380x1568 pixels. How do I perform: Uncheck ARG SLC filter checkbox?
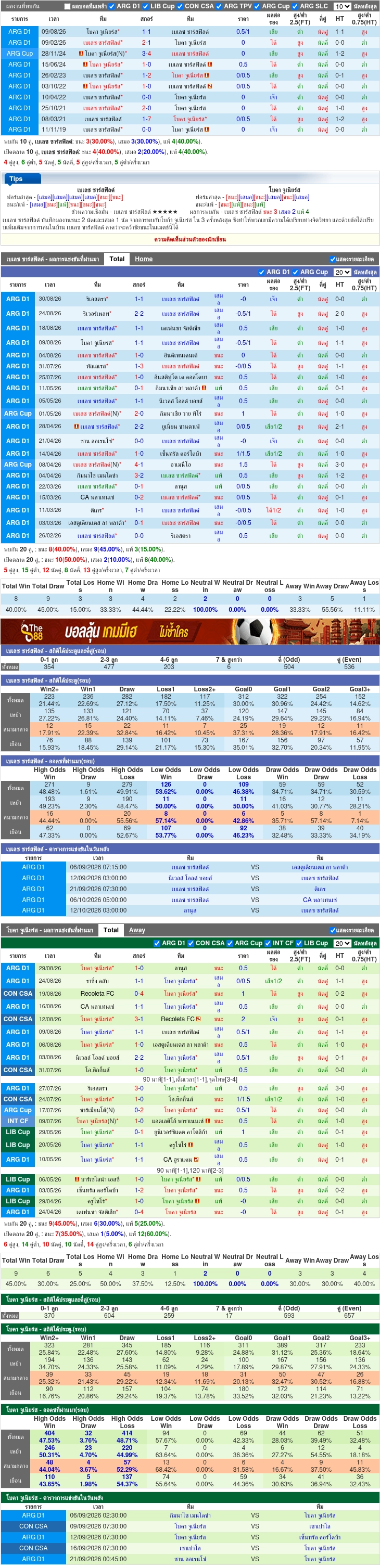295,6
